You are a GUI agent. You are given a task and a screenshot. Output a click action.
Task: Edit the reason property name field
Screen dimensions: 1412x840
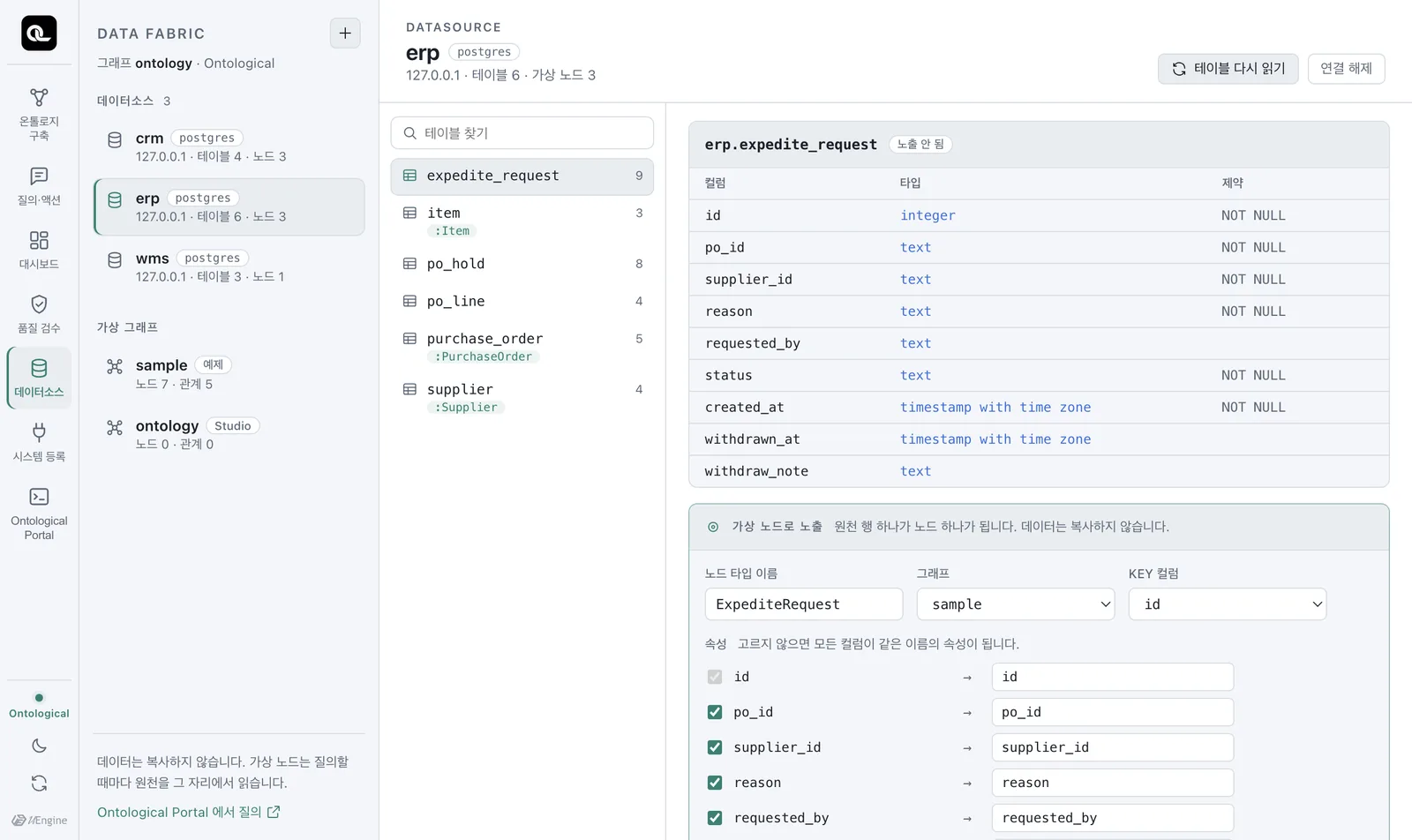tap(1113, 783)
